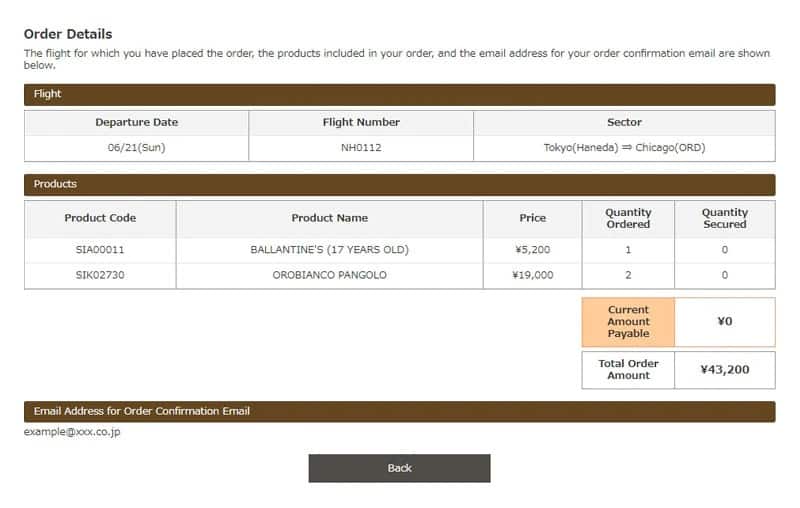800x508 pixels.
Task: Click the Sector column header
Action: (624, 122)
